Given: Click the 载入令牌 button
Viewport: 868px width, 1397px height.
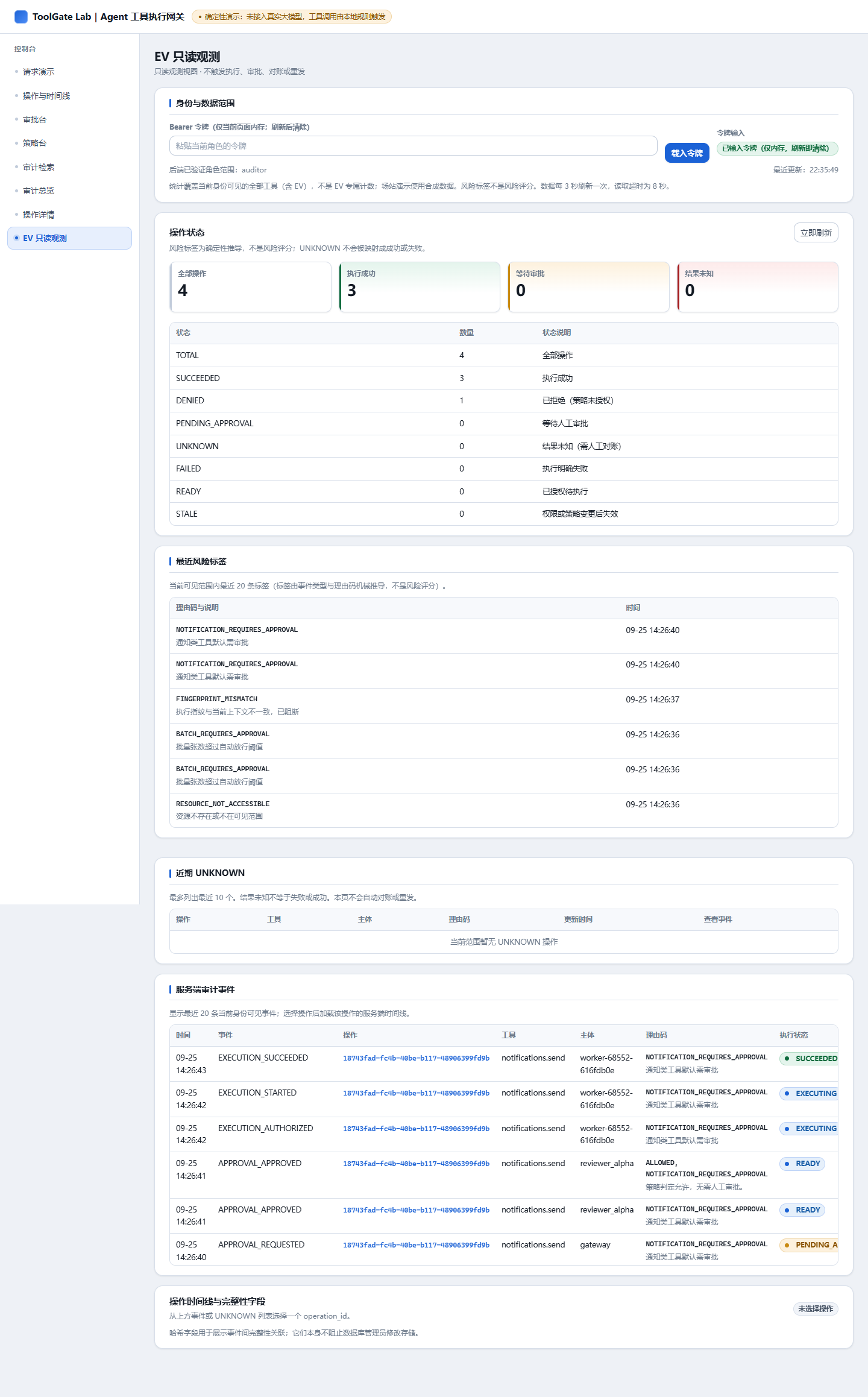Looking at the screenshot, I should pos(687,153).
